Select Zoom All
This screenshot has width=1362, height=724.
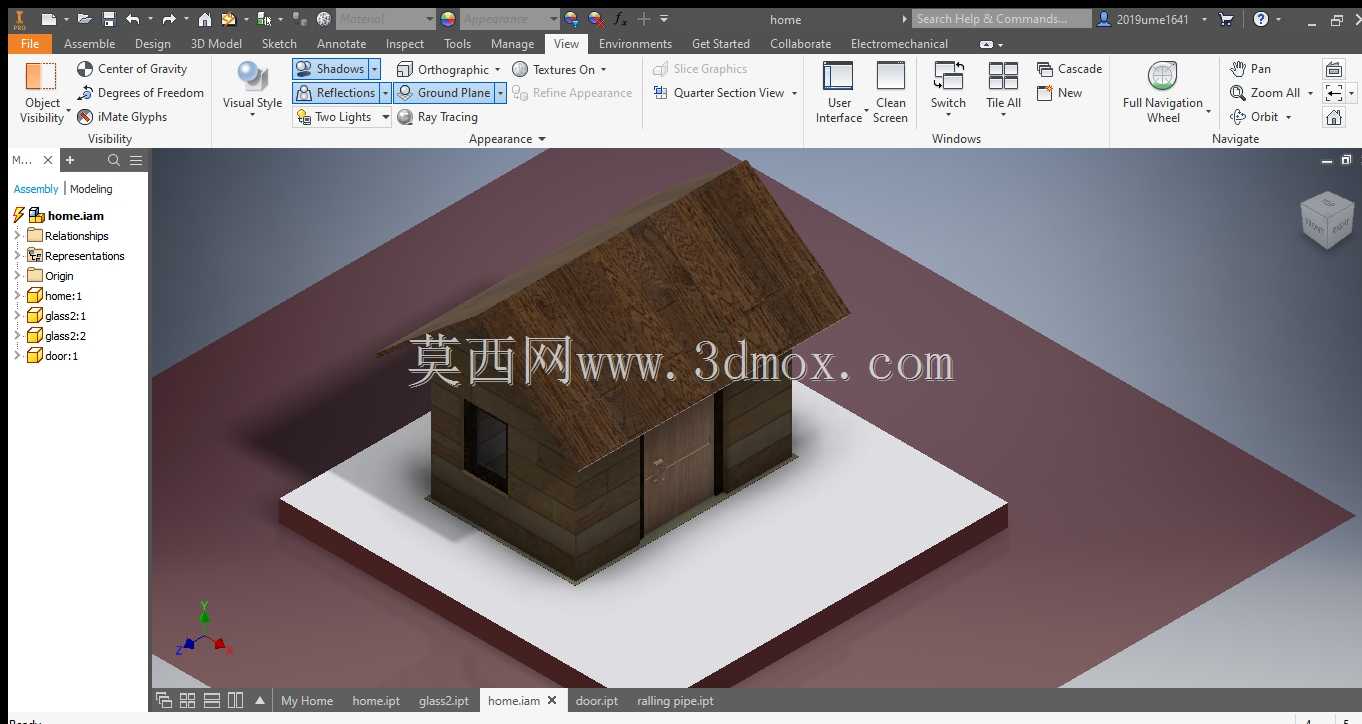tap(1265, 93)
